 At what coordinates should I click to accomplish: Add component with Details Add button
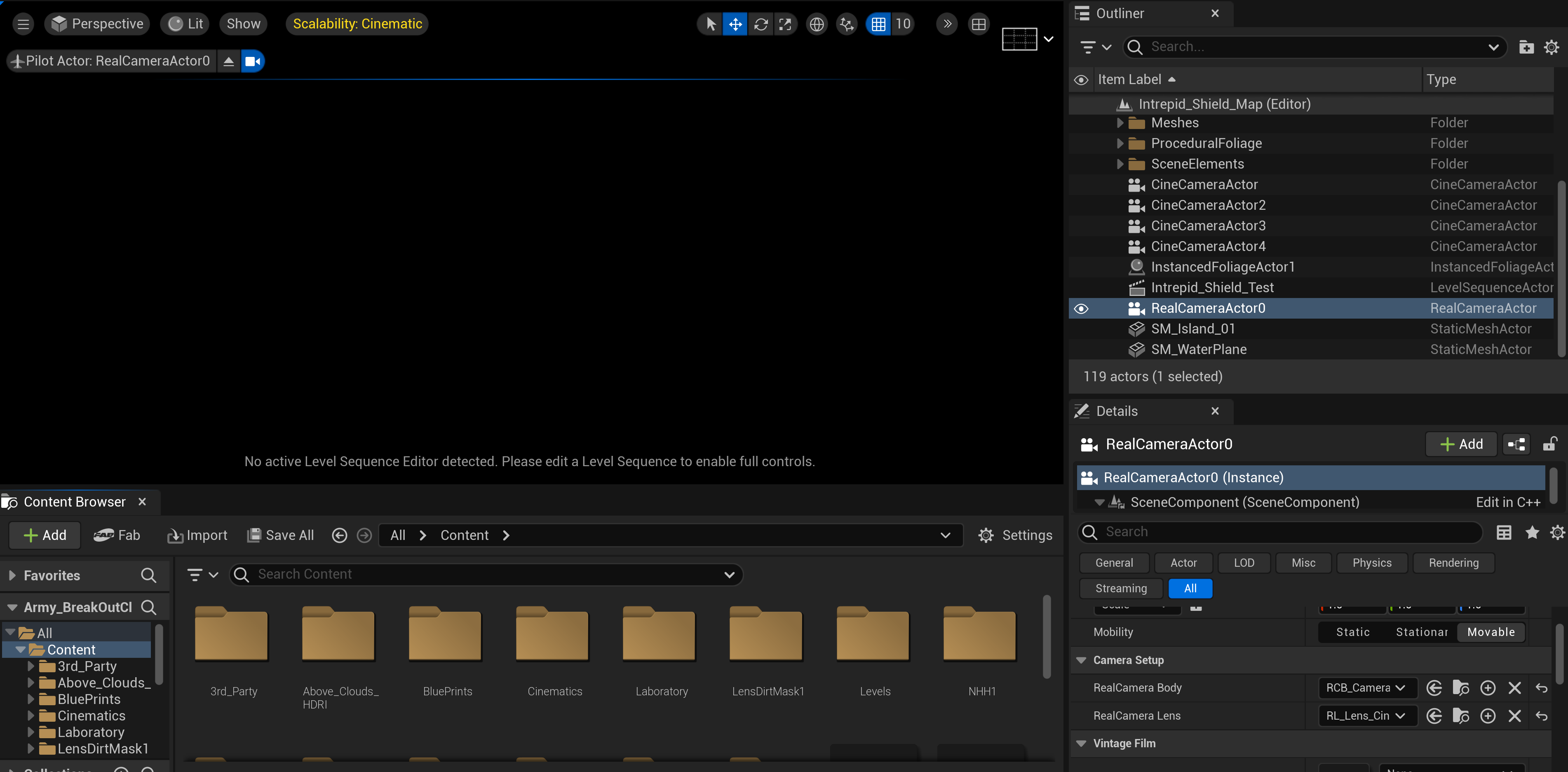(x=1461, y=444)
